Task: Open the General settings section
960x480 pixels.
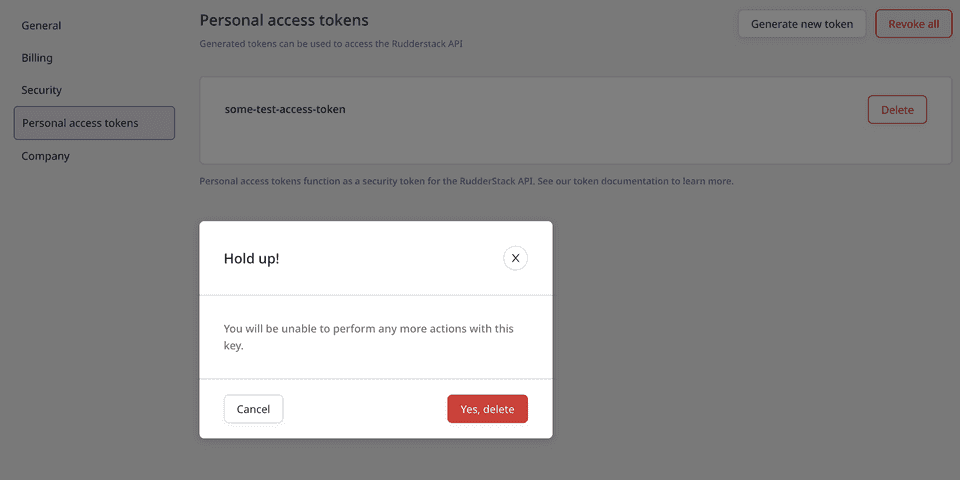Action: coord(41,26)
